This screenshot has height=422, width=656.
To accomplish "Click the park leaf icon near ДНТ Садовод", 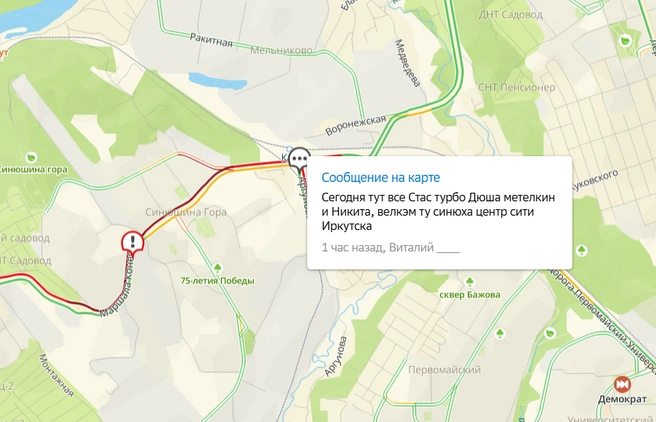I will pos(625,41).
